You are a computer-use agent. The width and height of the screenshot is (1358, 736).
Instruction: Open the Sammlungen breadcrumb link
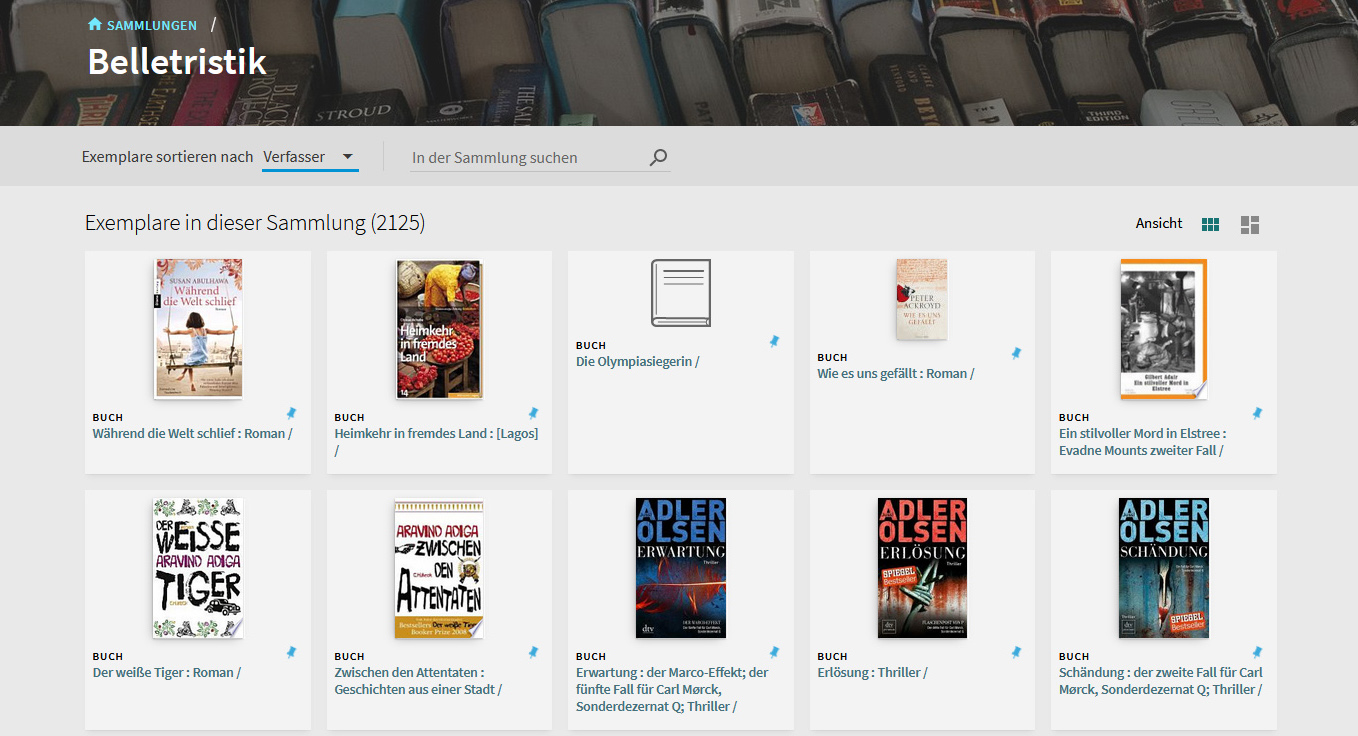pyautogui.click(x=152, y=25)
